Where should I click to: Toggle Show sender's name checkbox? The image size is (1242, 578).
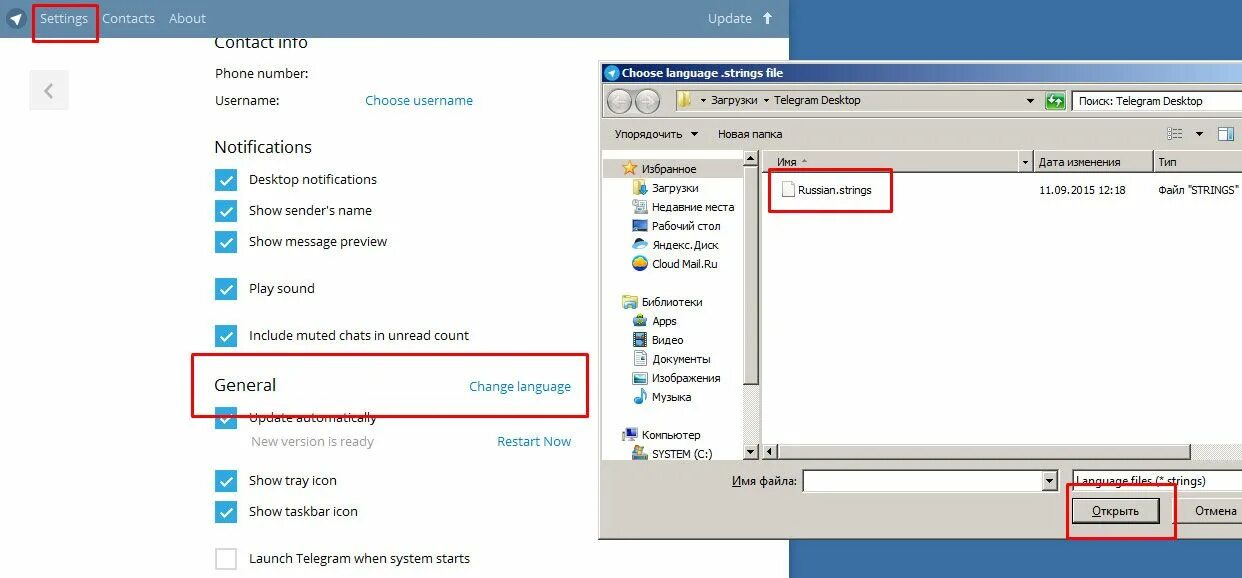pyautogui.click(x=226, y=211)
